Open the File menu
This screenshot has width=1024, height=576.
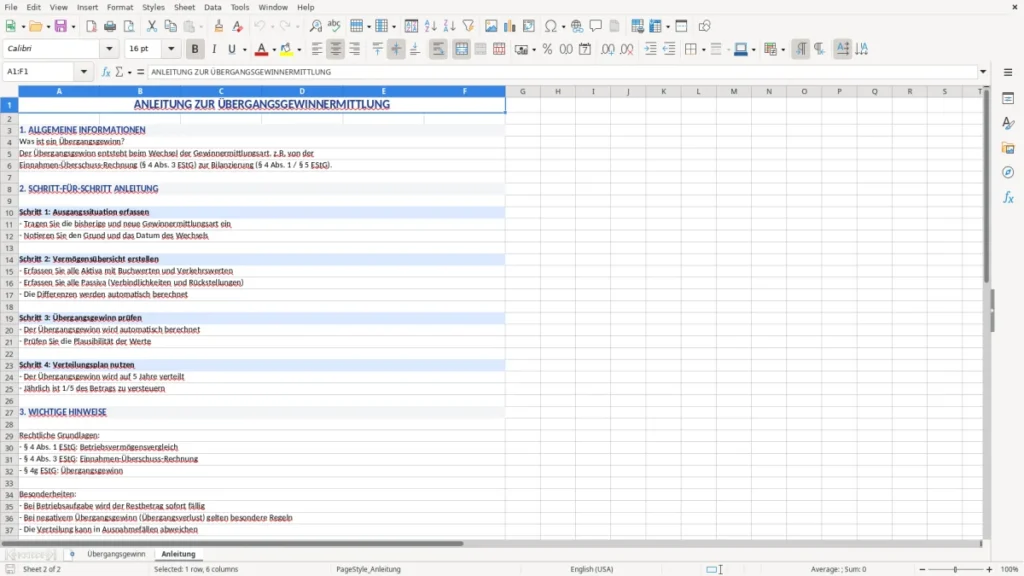coord(11,7)
